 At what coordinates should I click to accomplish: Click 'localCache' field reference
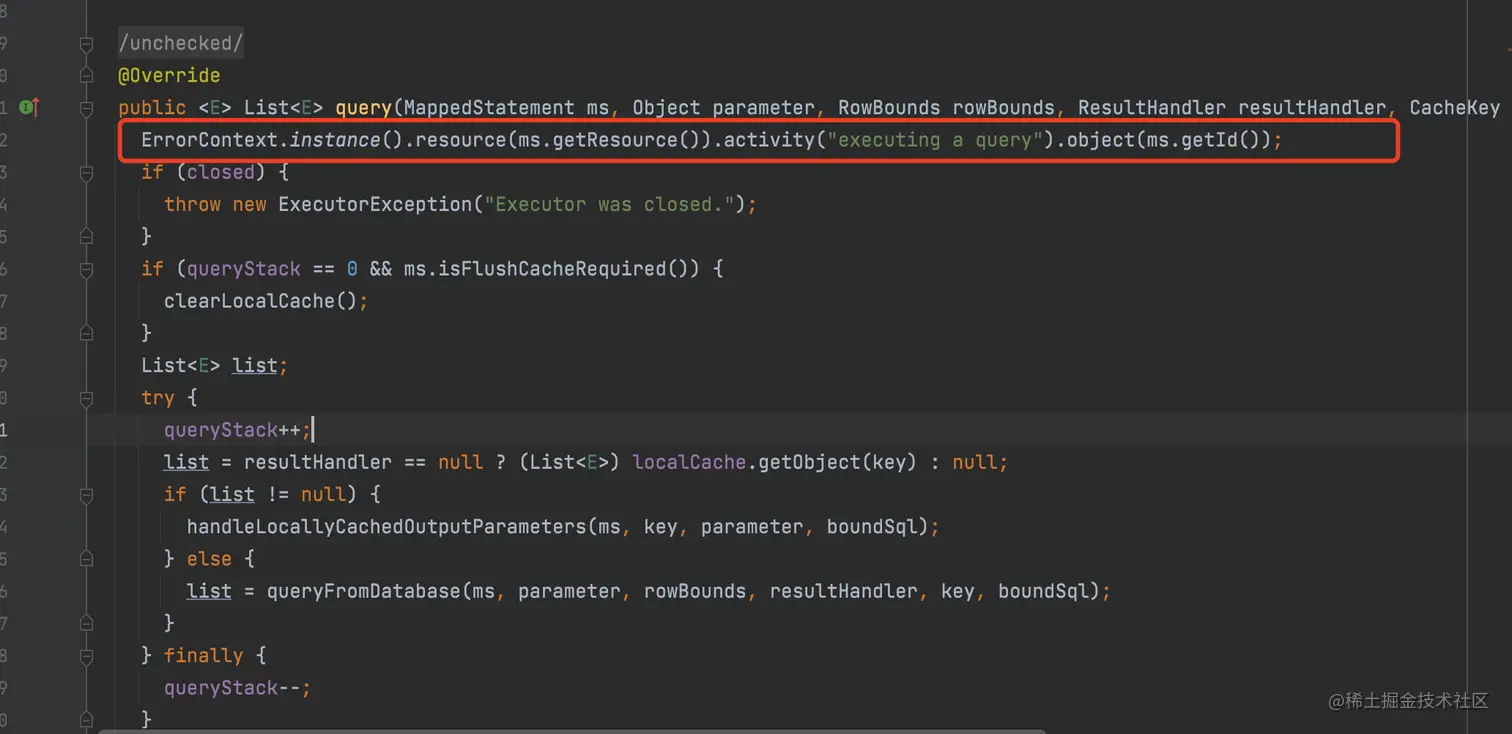689,462
